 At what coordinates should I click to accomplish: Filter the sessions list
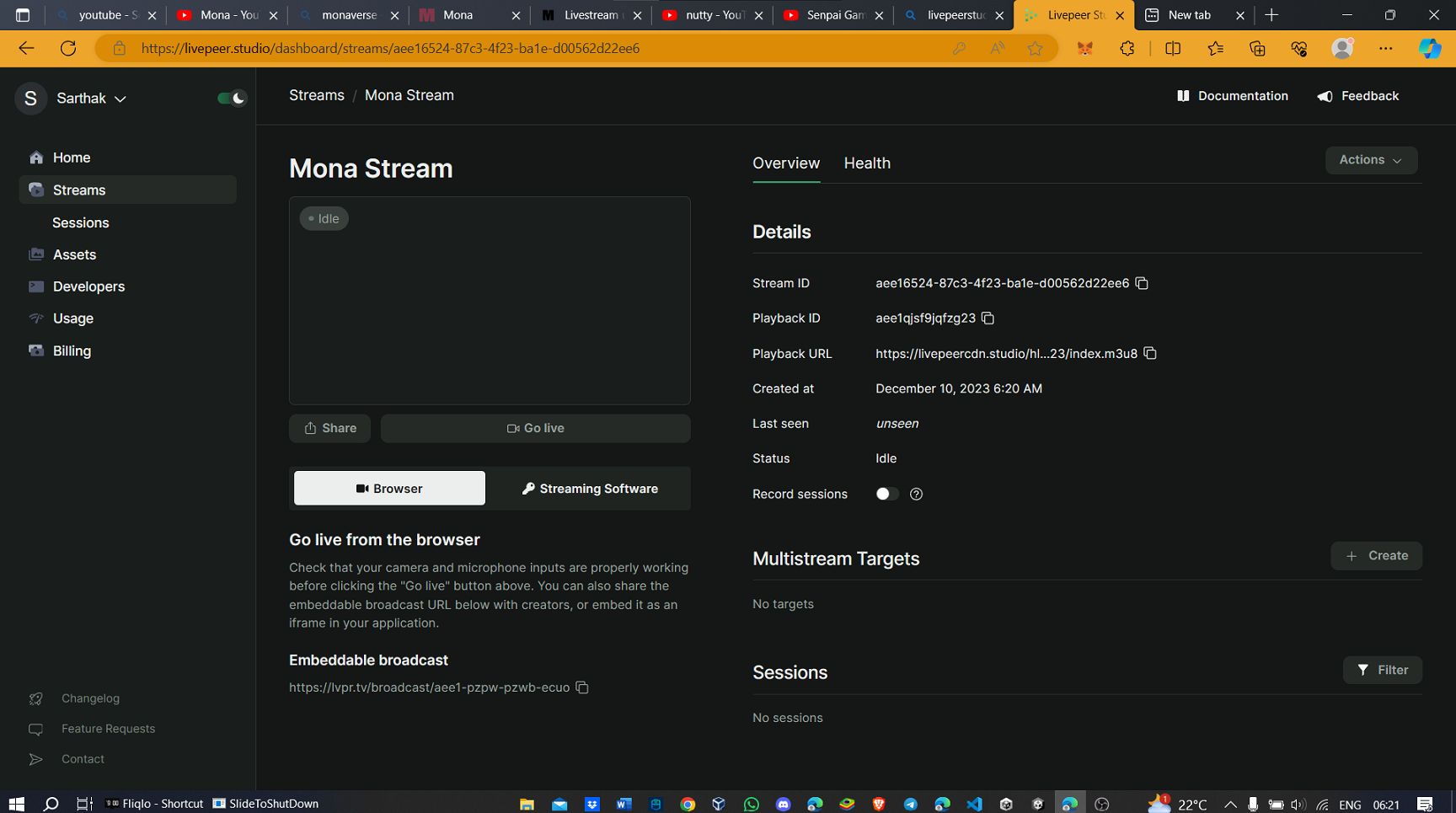pyautogui.click(x=1383, y=671)
